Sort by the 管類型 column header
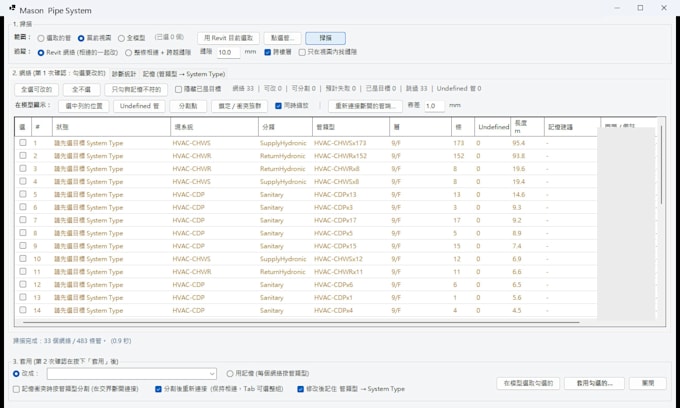680x408 pixels. [350, 127]
